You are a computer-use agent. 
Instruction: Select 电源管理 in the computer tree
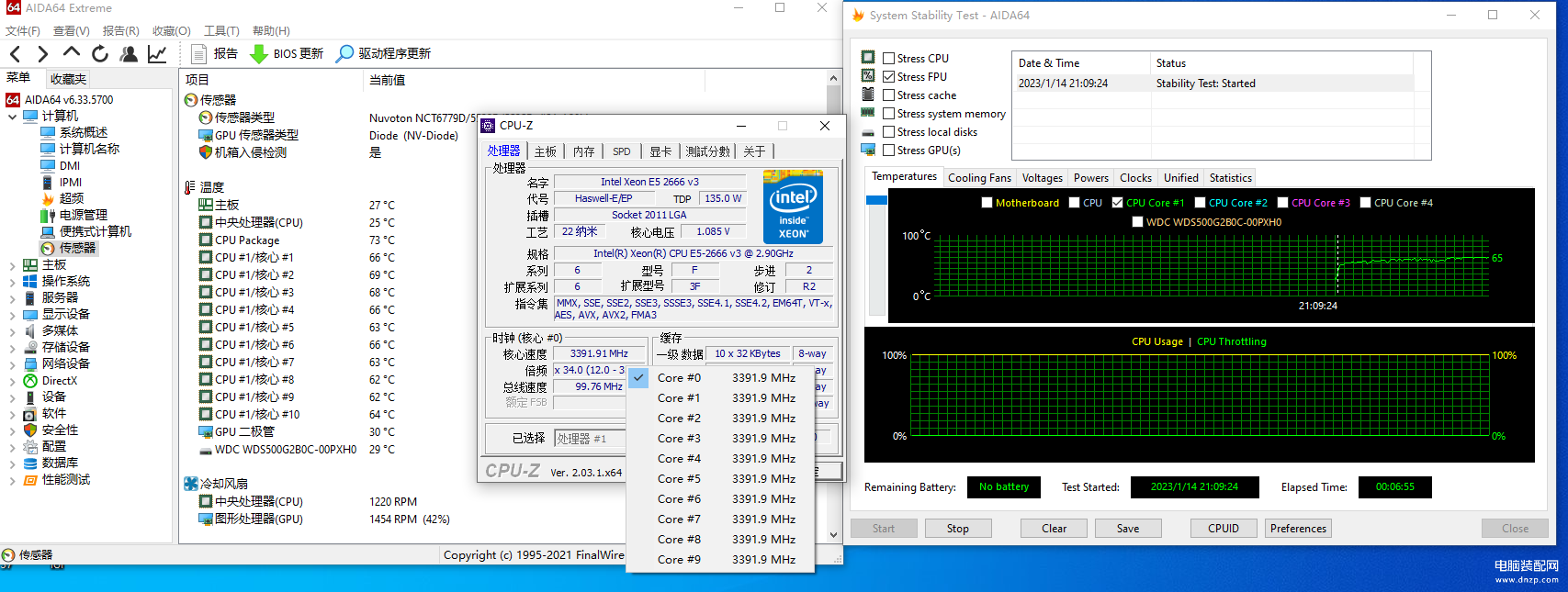coord(83,216)
